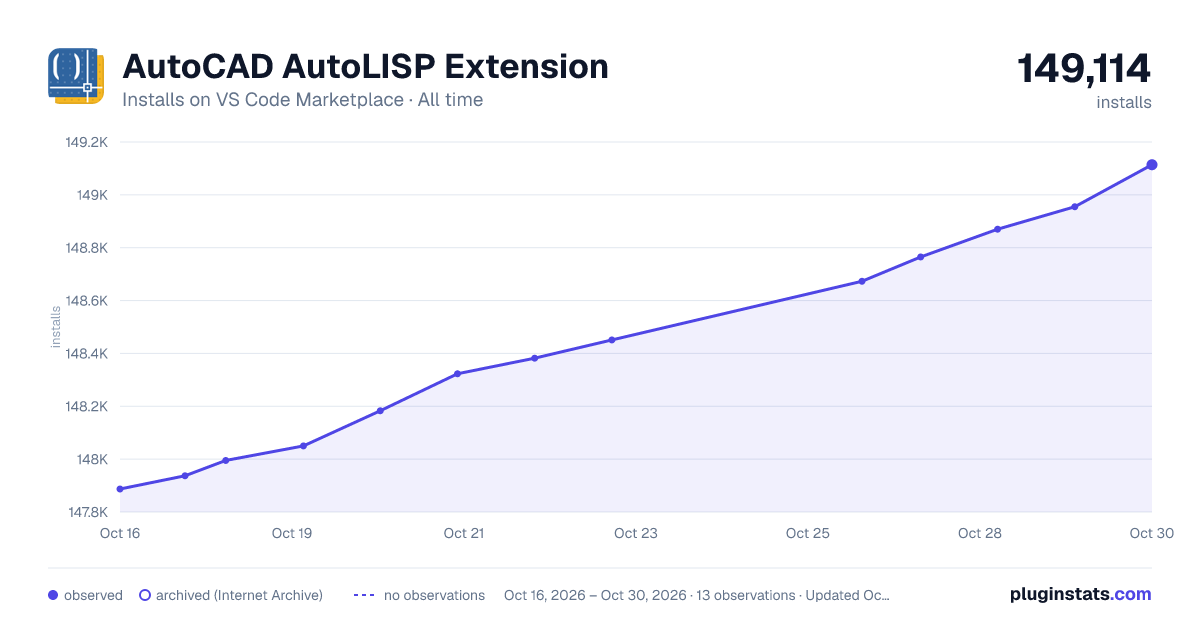1200x630 pixels.
Task: Click the Oct 23 x-axis label
Action: click(x=636, y=533)
